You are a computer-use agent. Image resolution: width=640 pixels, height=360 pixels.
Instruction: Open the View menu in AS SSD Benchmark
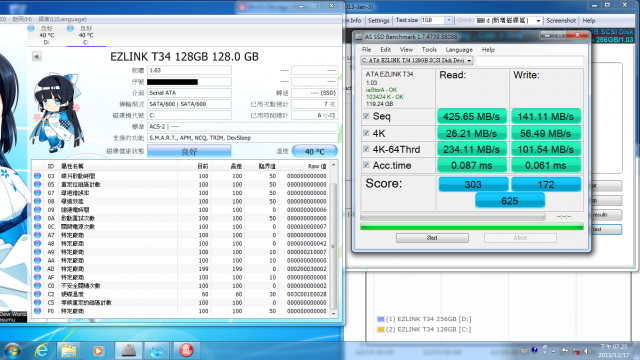[406, 49]
